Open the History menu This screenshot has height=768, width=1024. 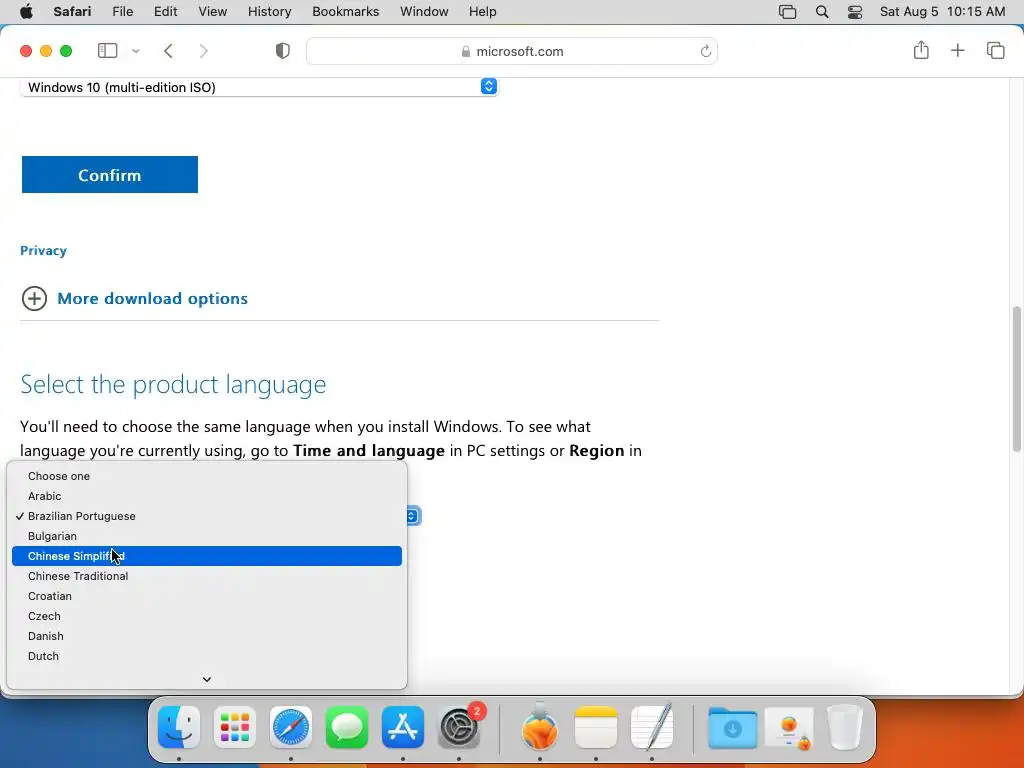pos(269,12)
